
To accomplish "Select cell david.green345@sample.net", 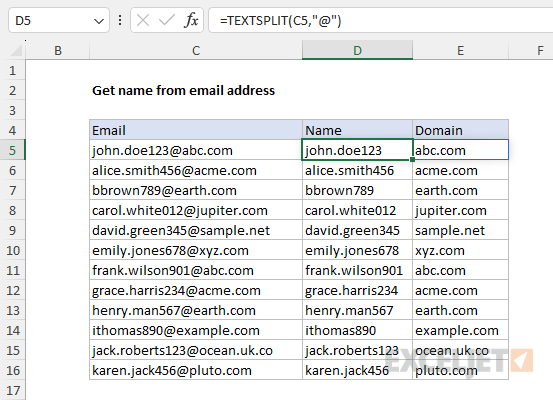I will (196, 230).
